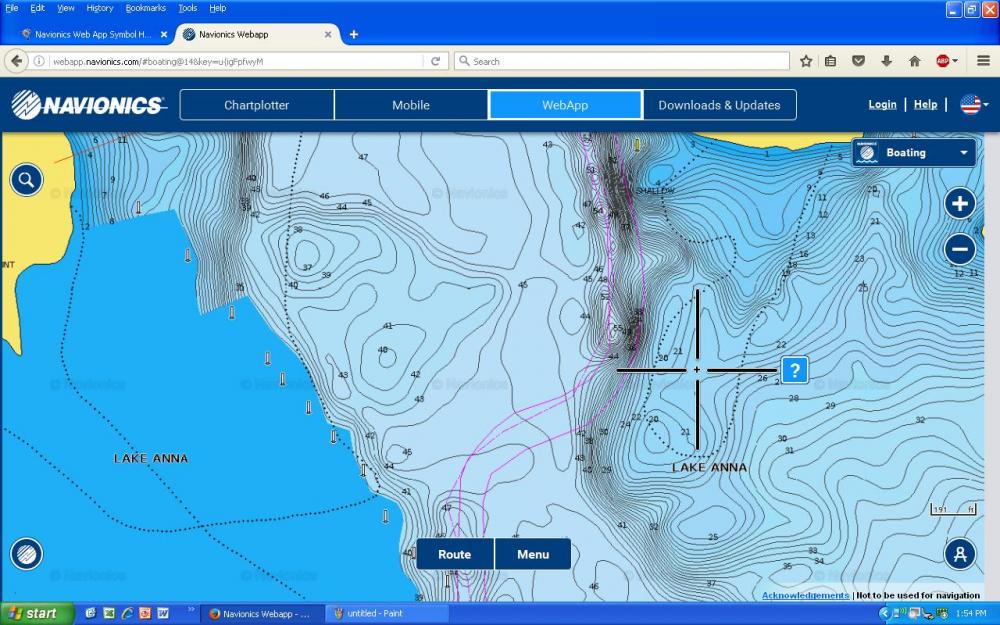Open the Boating chart type dropdown
This screenshot has height=625, width=1000.
tap(914, 153)
